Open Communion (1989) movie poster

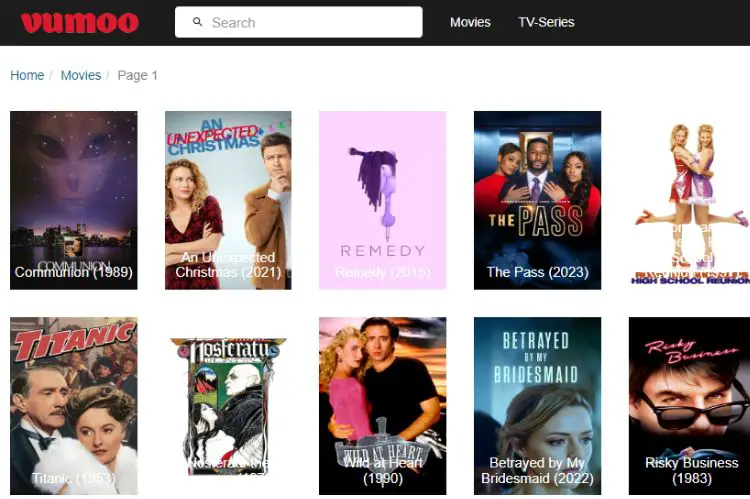(x=74, y=200)
